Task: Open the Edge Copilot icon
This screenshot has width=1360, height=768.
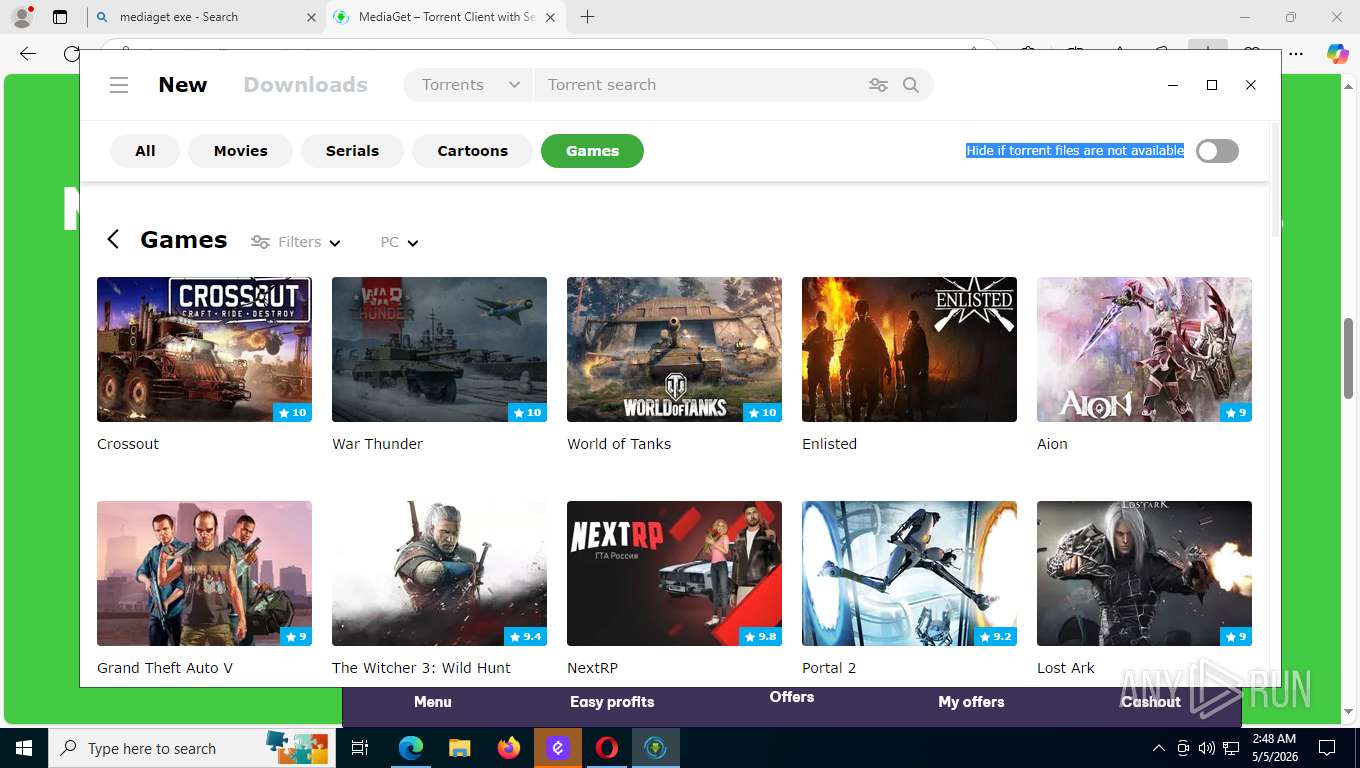Action: 1337,54
